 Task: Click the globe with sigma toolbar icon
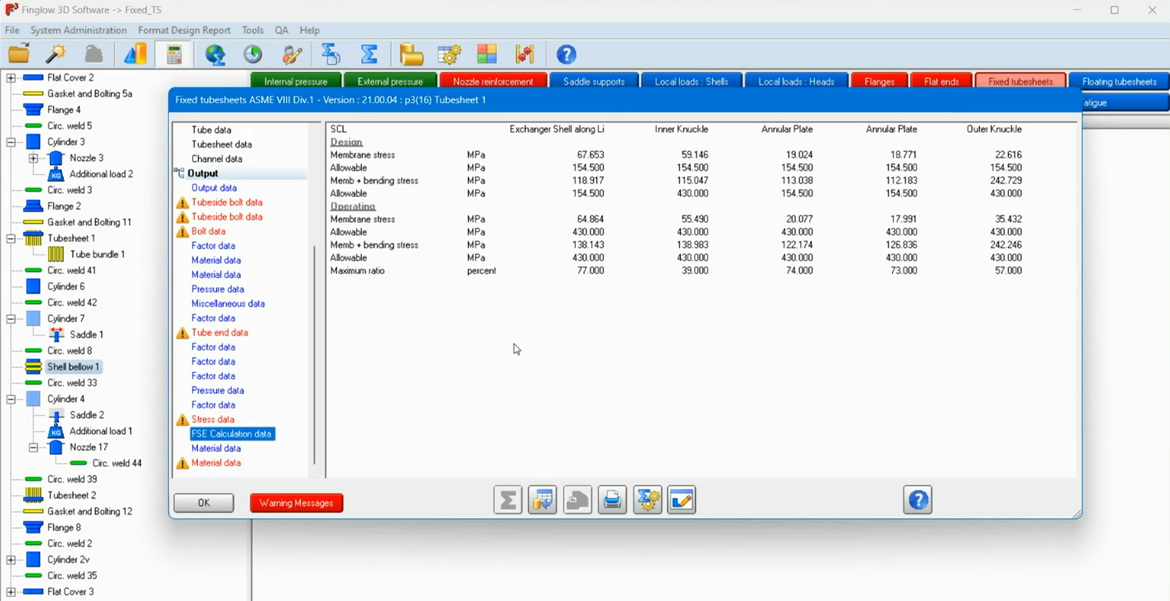point(215,54)
